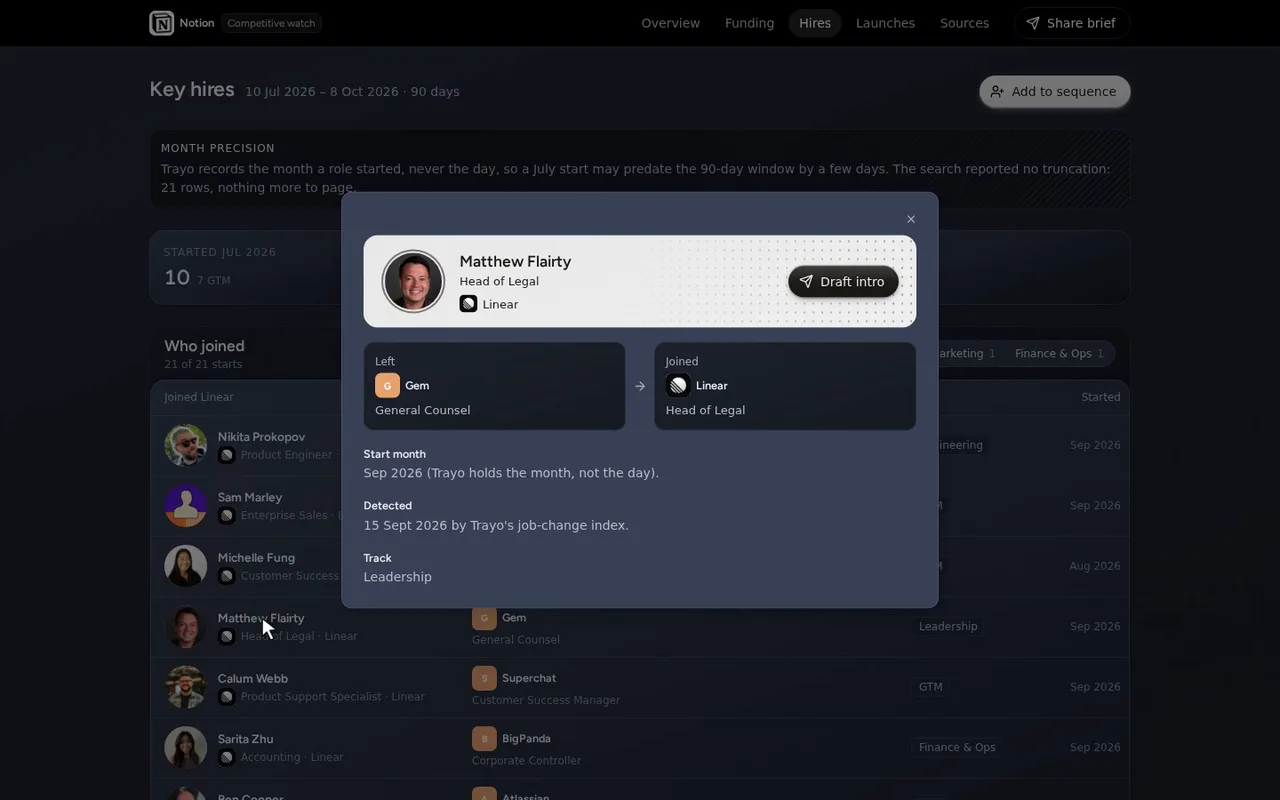The height and width of the screenshot is (800, 1280).
Task: Click the Calum Webb name
Action: 253,678
